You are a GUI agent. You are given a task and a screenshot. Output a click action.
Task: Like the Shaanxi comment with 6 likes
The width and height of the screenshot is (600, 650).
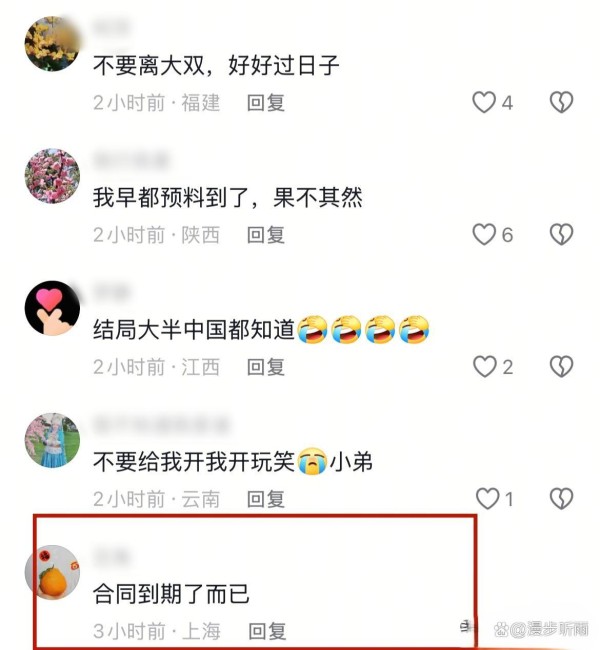click(484, 234)
